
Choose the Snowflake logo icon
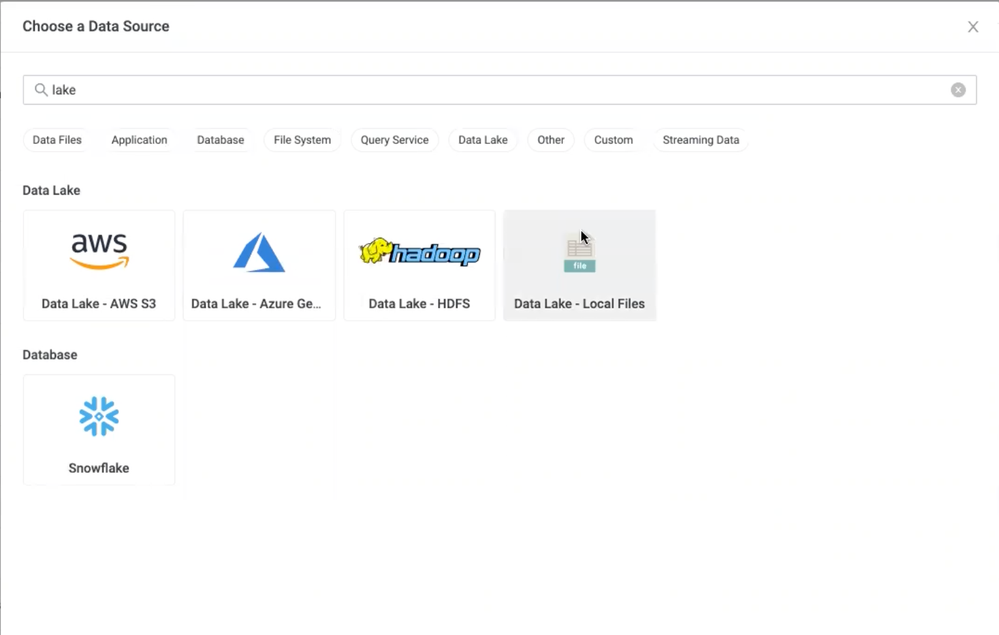[x=99, y=417]
